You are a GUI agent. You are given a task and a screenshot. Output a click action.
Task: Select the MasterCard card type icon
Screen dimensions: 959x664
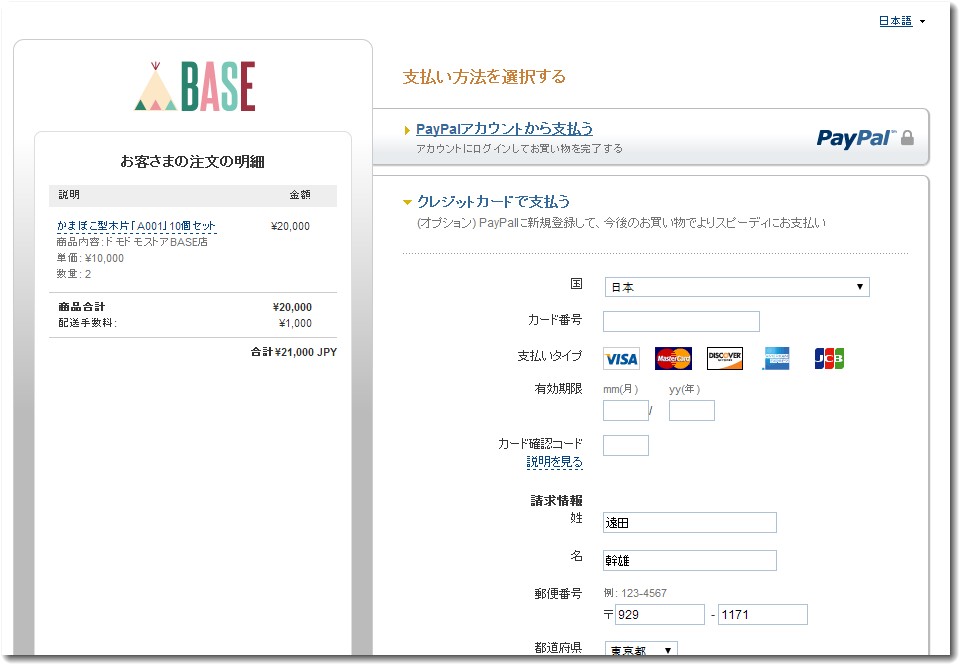pos(672,358)
